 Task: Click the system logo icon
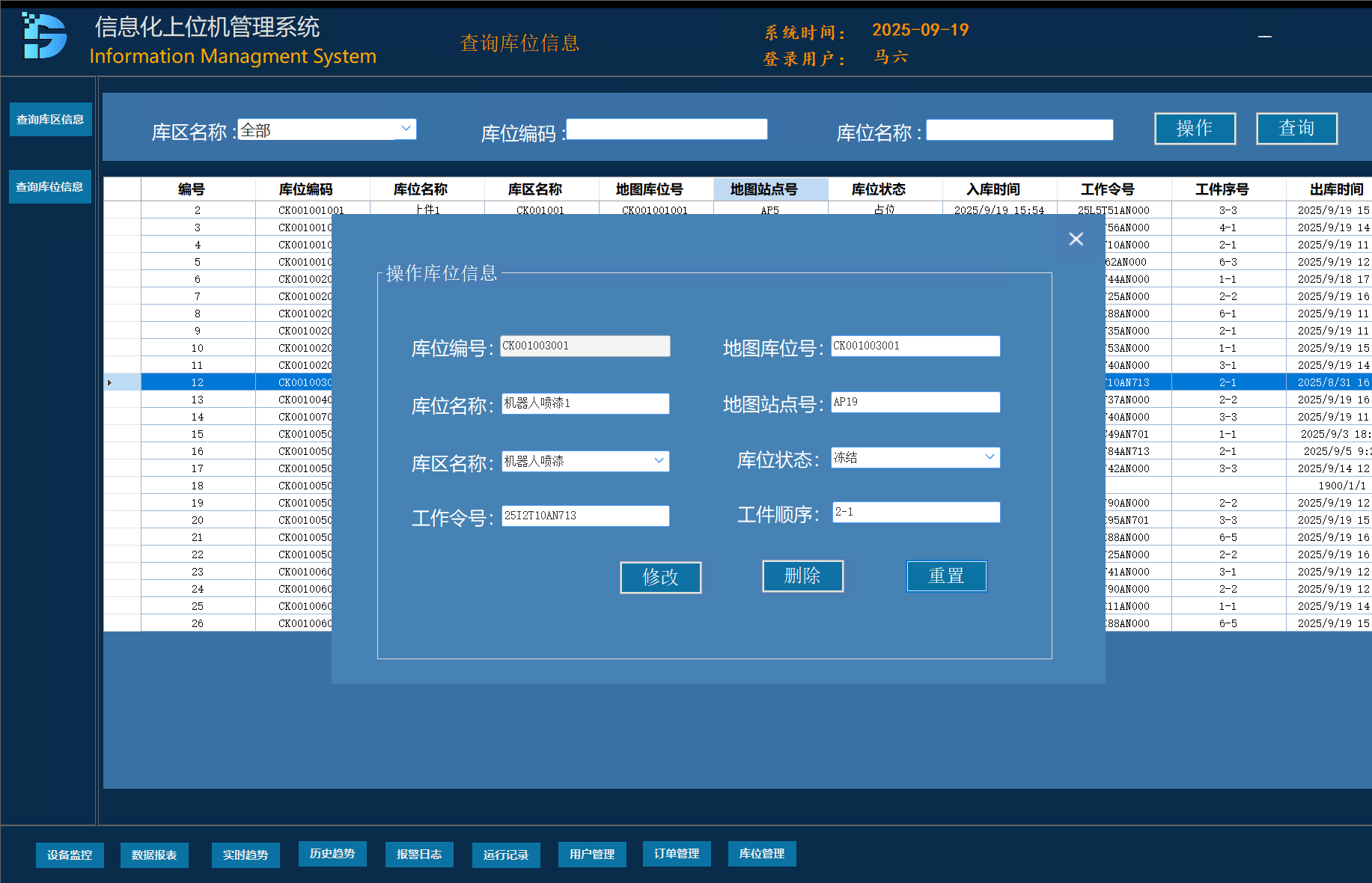45,35
